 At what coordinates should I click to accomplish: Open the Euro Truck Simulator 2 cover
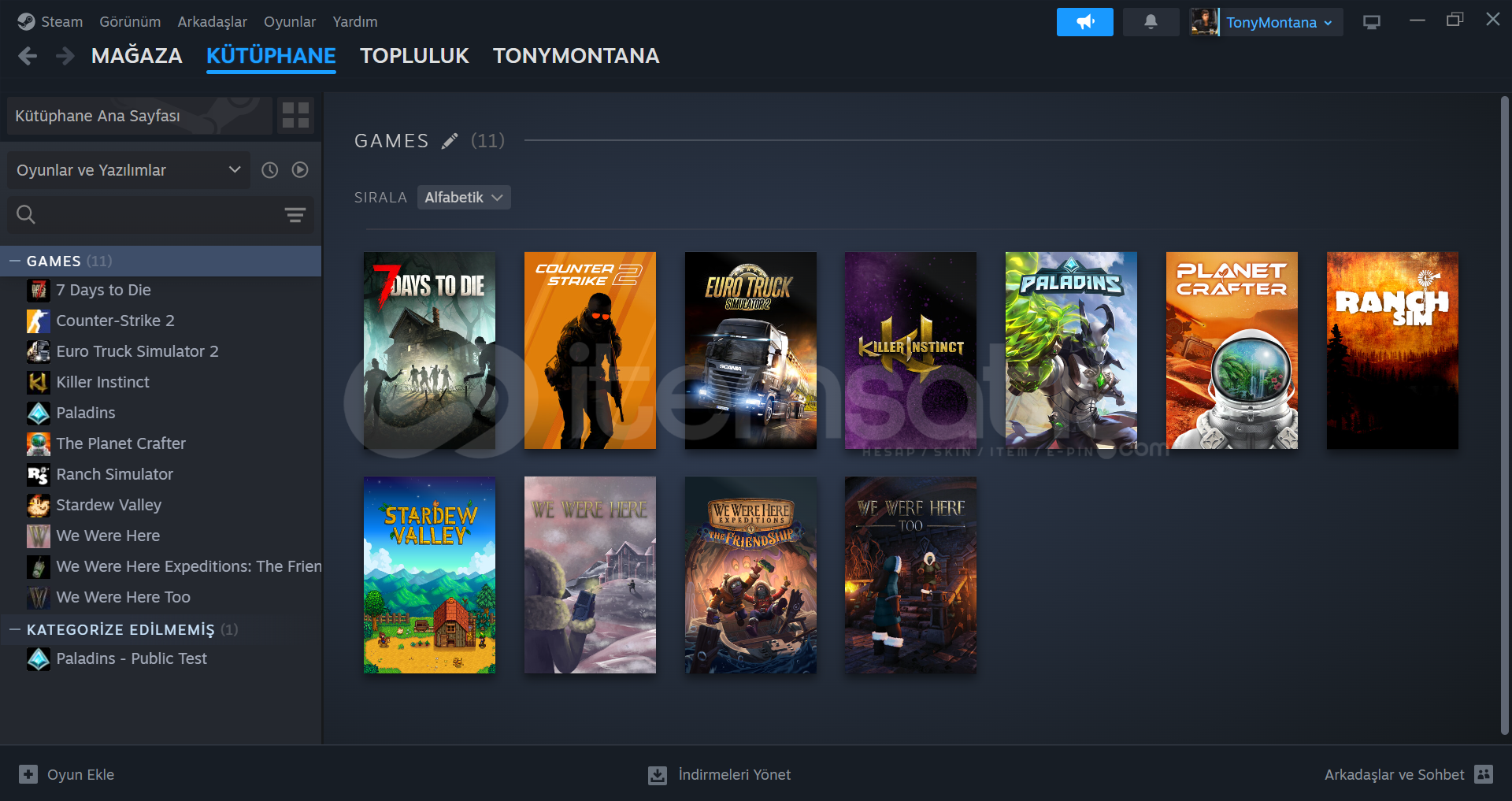(x=750, y=350)
